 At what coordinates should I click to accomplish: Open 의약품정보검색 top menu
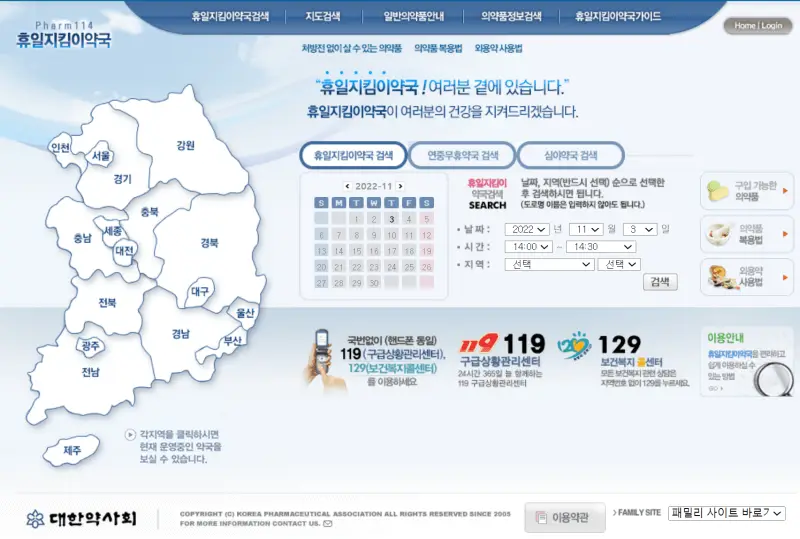[x=511, y=16]
